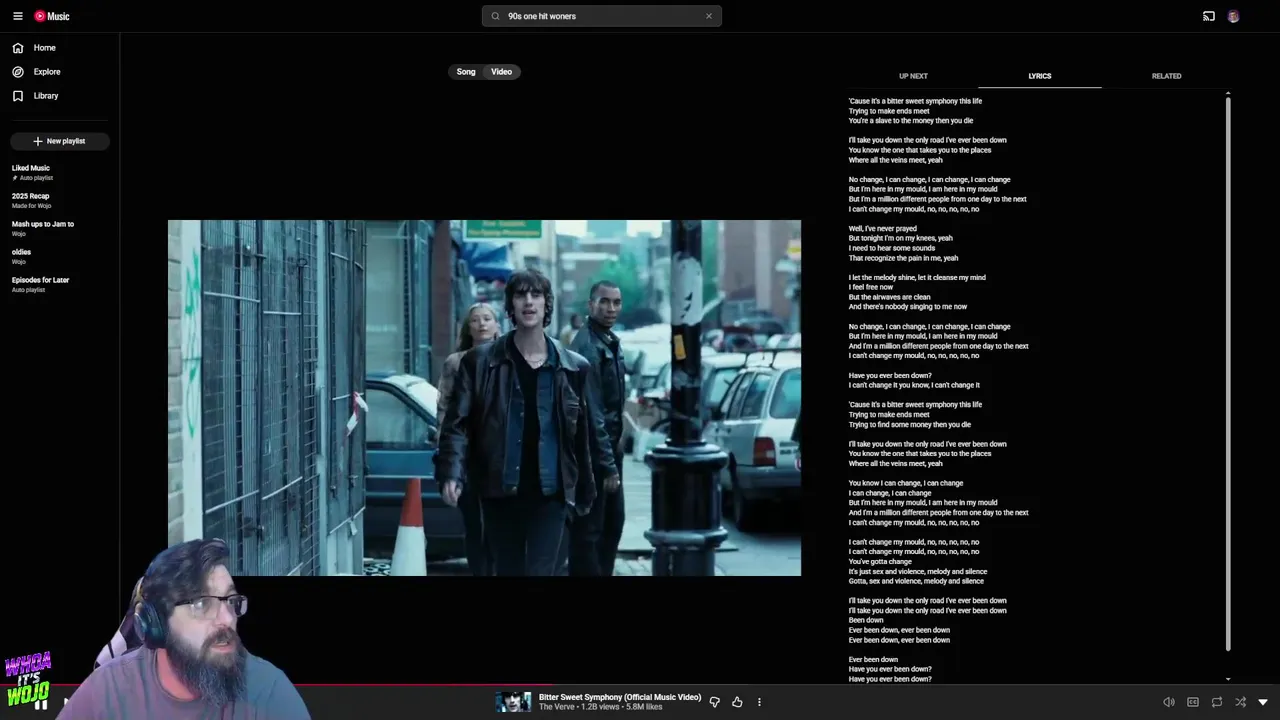This screenshot has height=720, width=1280.
Task: Click lyric "I need to hear some sounds"
Action: 892,248
